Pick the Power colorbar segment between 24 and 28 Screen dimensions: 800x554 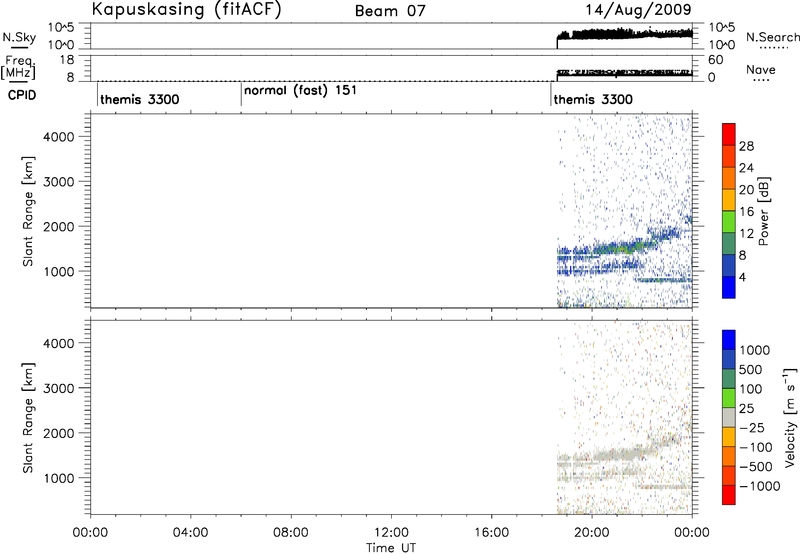(x=729, y=157)
